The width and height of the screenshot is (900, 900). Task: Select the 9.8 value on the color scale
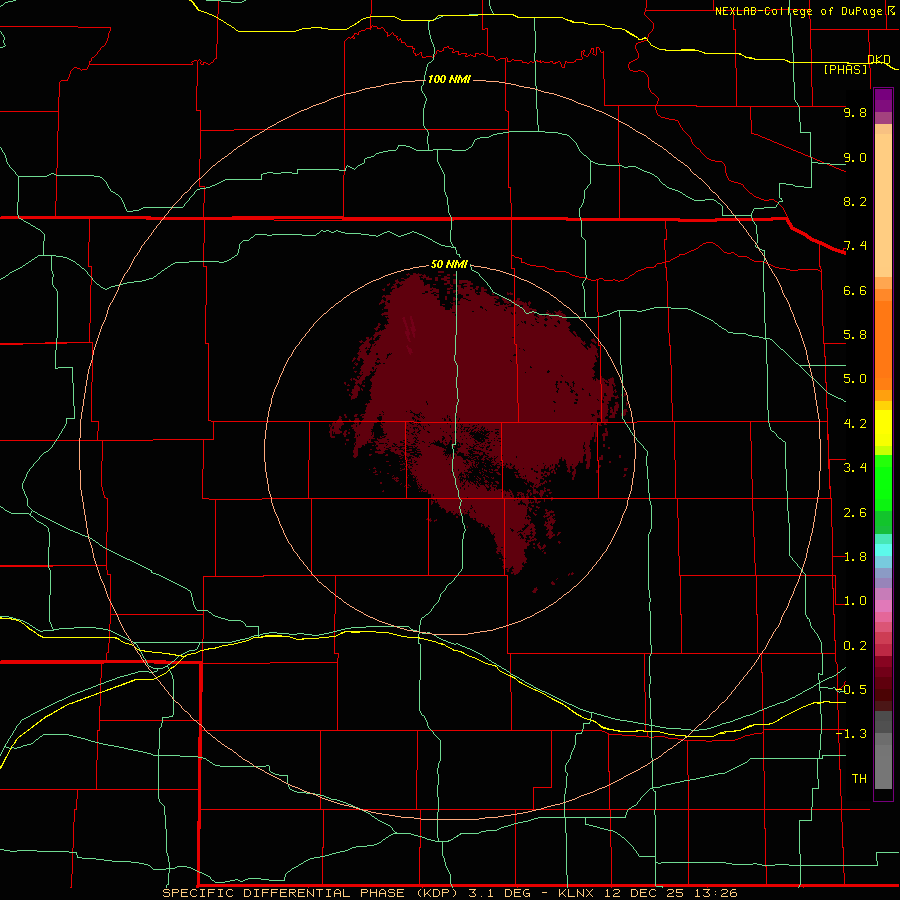[x=855, y=112]
